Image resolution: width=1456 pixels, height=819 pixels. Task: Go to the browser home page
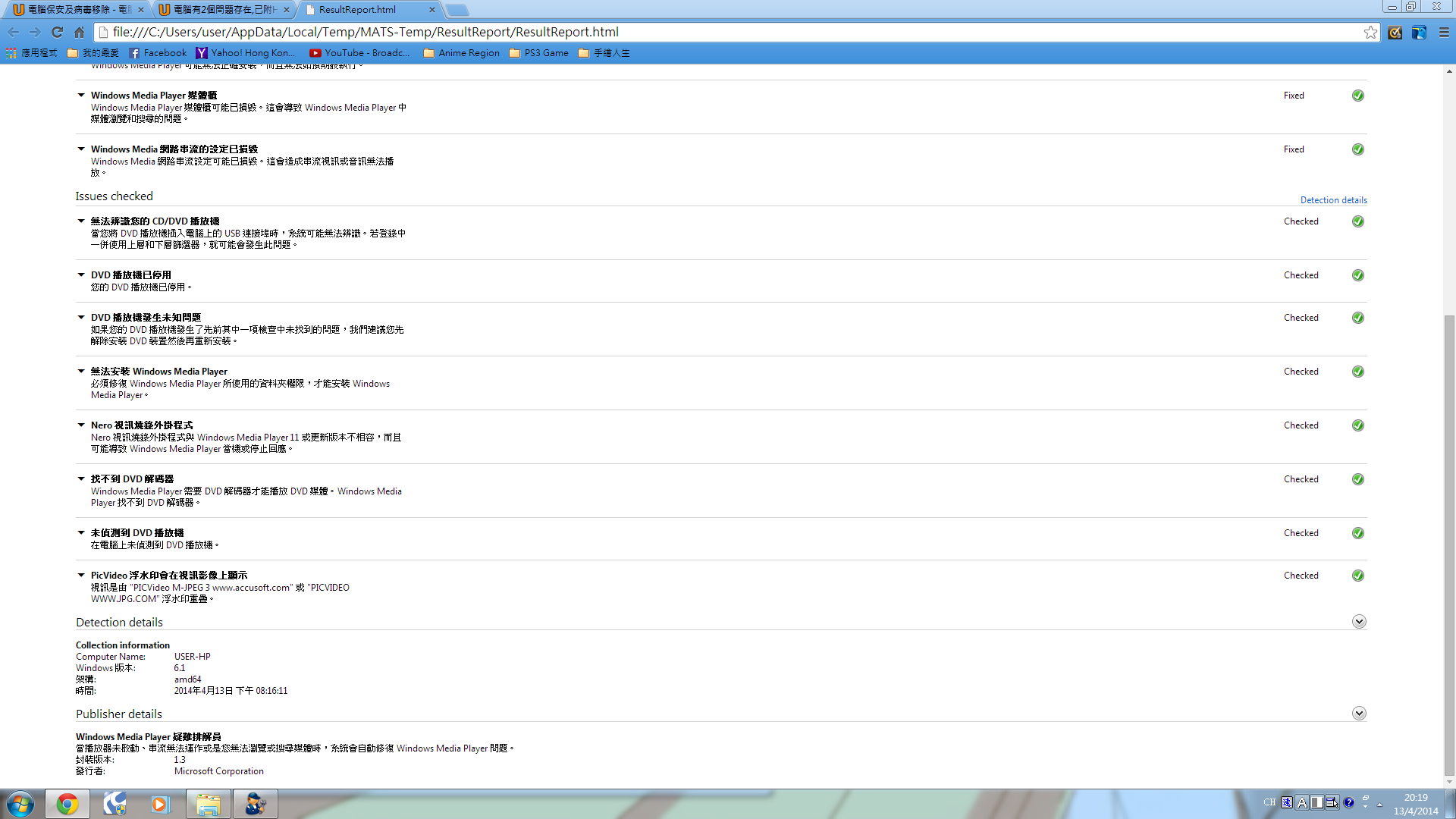click(x=79, y=32)
